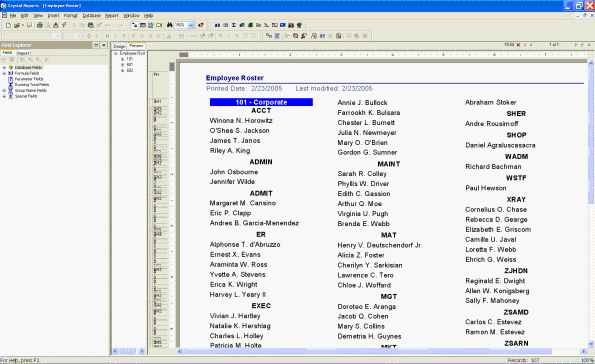The image size is (595, 364).
Task: Select the Fields tab in Field Explorer
Action: tap(7, 53)
